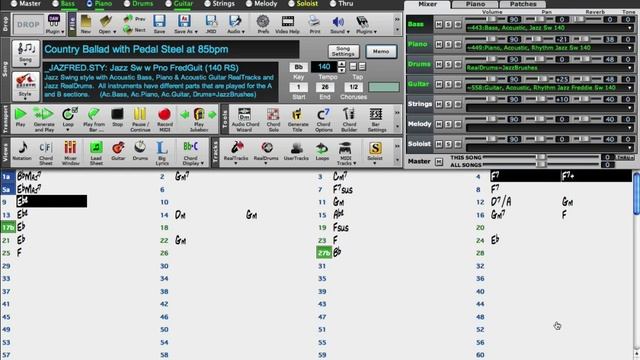This screenshot has width=640, height=360.
Task: Click the Play transport icon
Action: coord(20,118)
